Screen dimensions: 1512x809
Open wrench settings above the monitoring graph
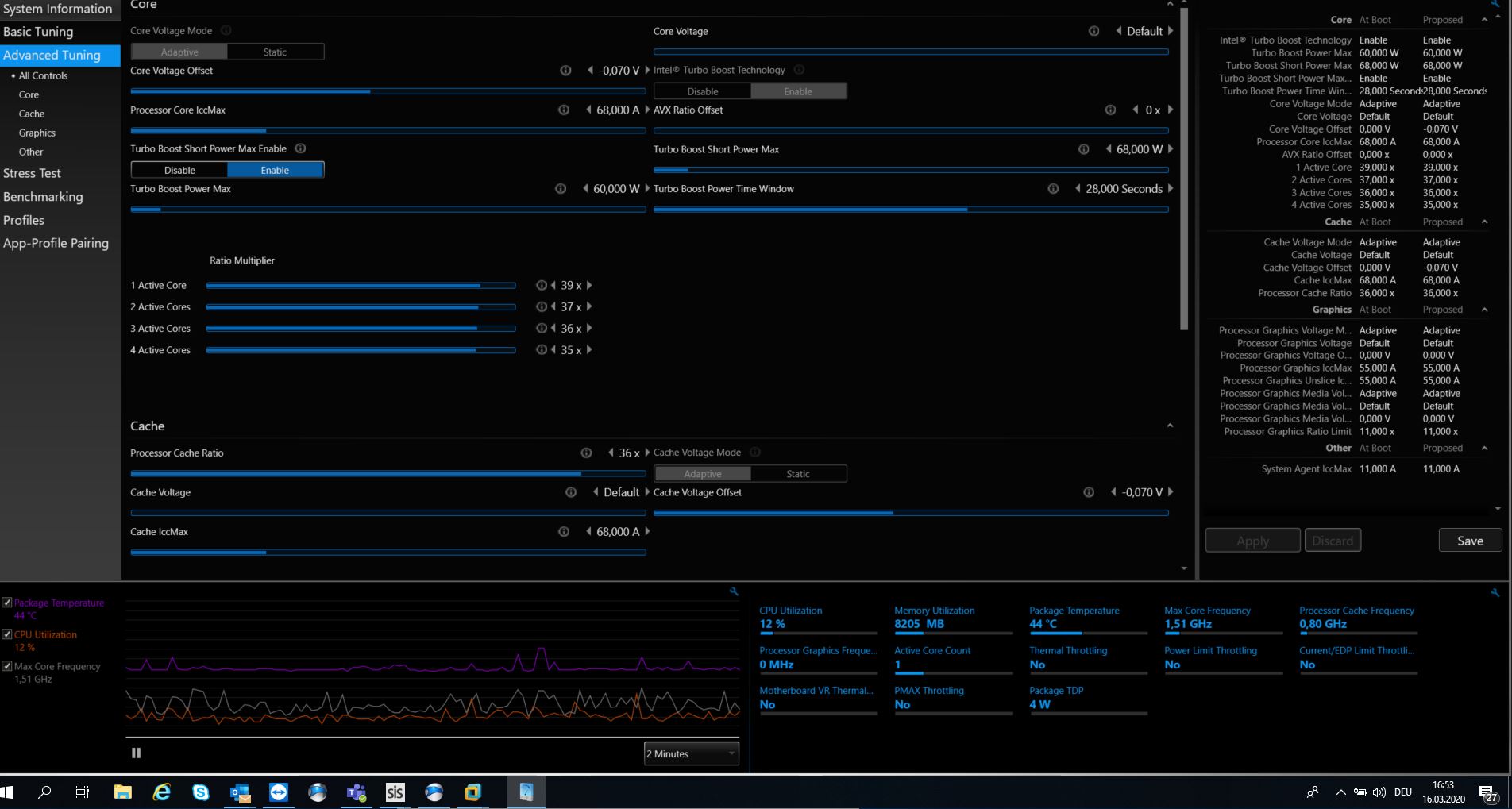coord(734,591)
